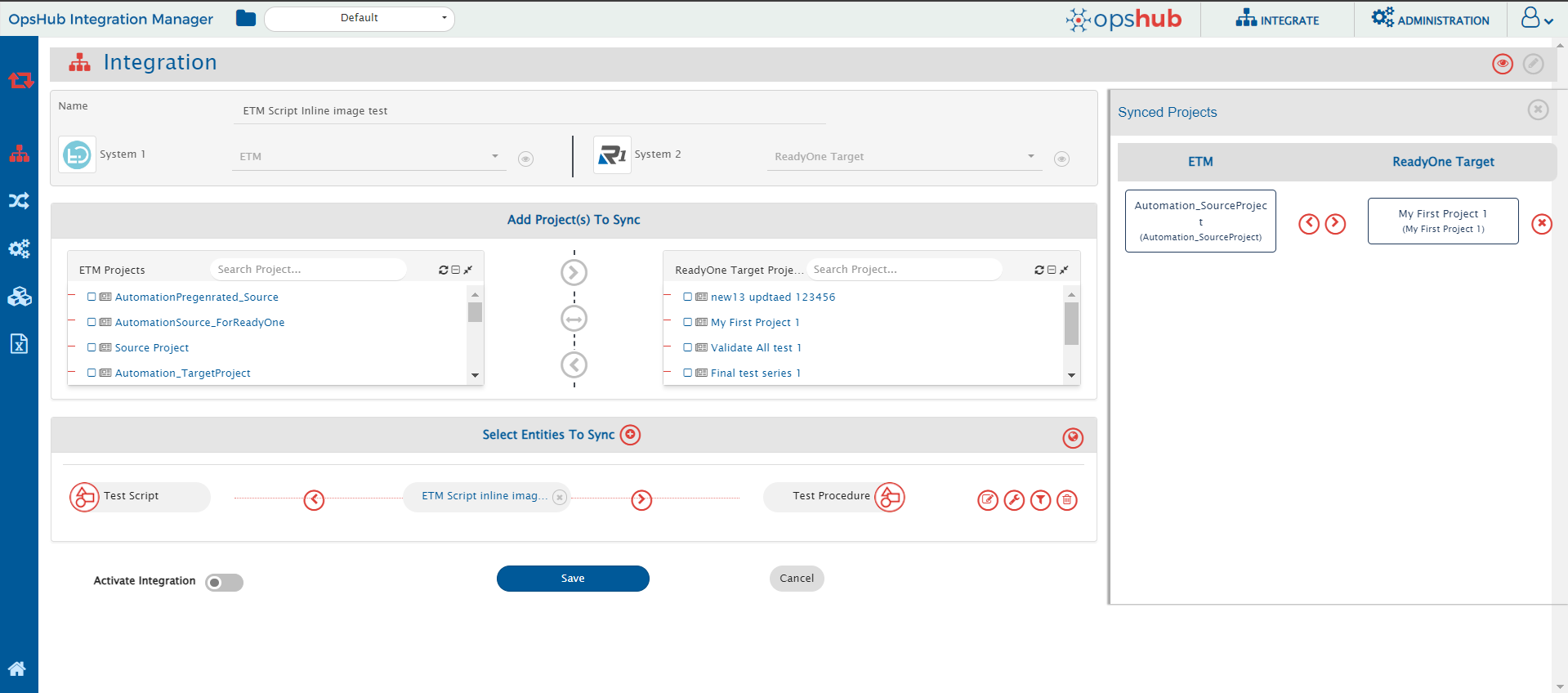The image size is (1568, 693).
Task: Delete entity mapping with the trash icon
Action: coord(1067,500)
